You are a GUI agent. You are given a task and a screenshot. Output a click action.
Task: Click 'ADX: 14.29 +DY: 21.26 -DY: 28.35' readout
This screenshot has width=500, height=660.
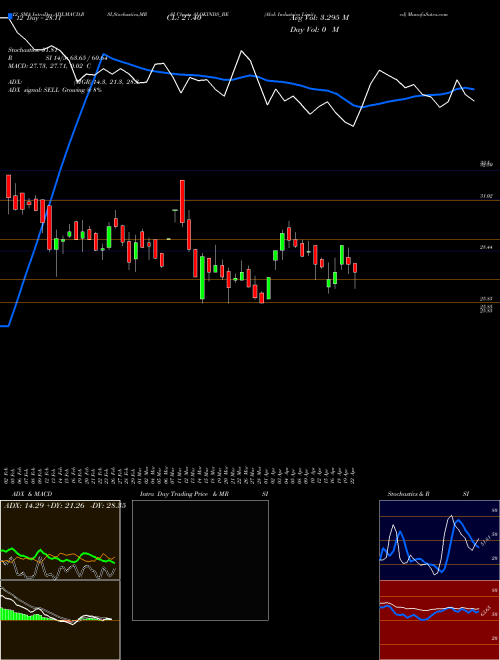65,506
